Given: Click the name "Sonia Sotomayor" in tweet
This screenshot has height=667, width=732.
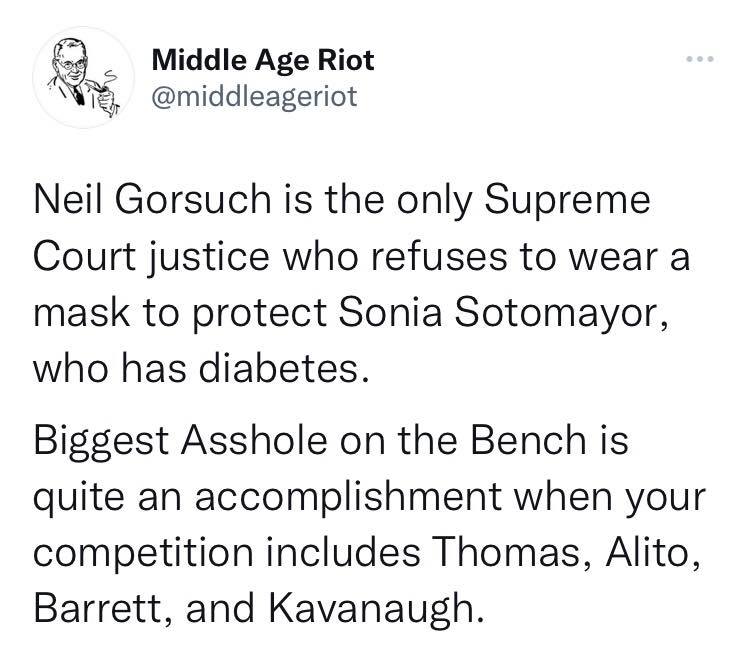Looking at the screenshot, I should click(499, 312).
